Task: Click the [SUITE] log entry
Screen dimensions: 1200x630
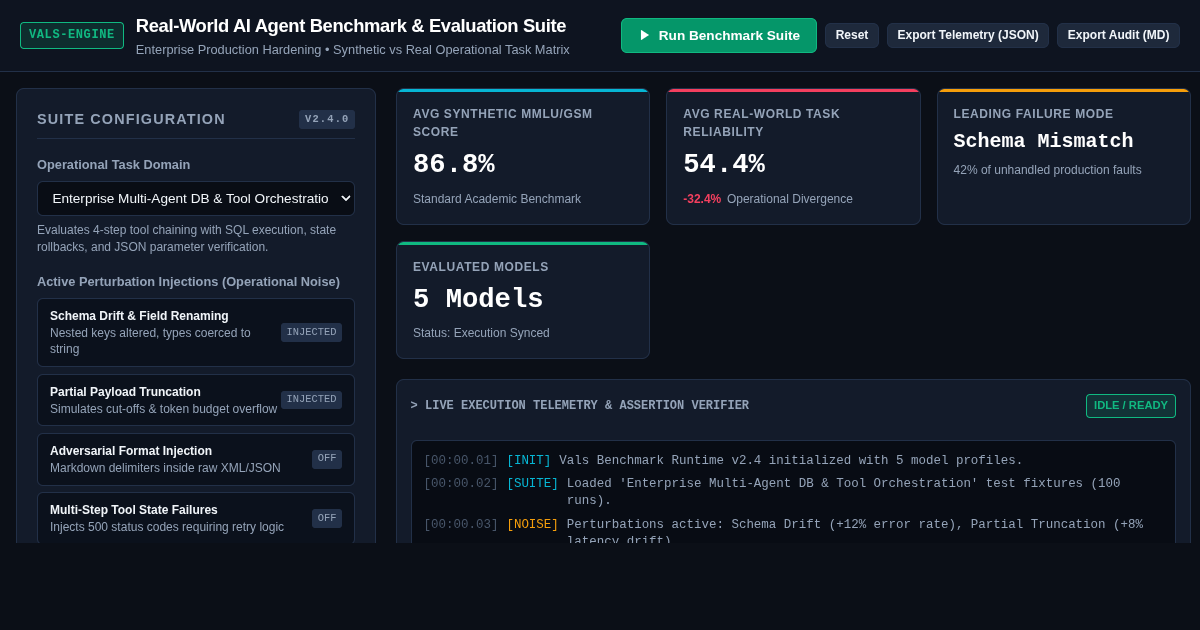Action: 792,492
